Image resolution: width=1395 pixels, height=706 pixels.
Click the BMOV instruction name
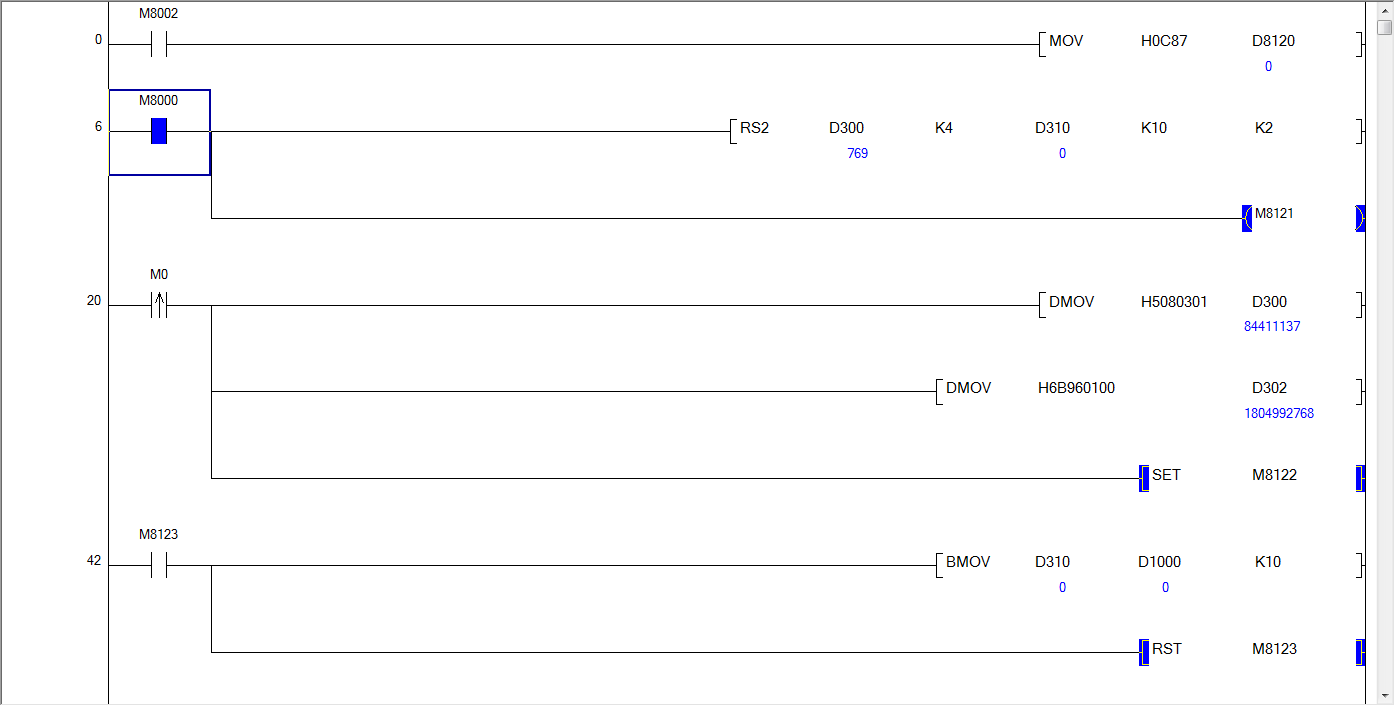click(968, 562)
